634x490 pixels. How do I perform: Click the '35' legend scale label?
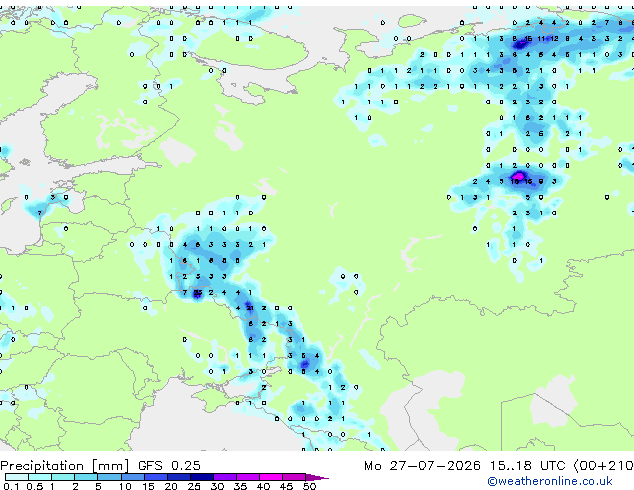(x=241, y=486)
